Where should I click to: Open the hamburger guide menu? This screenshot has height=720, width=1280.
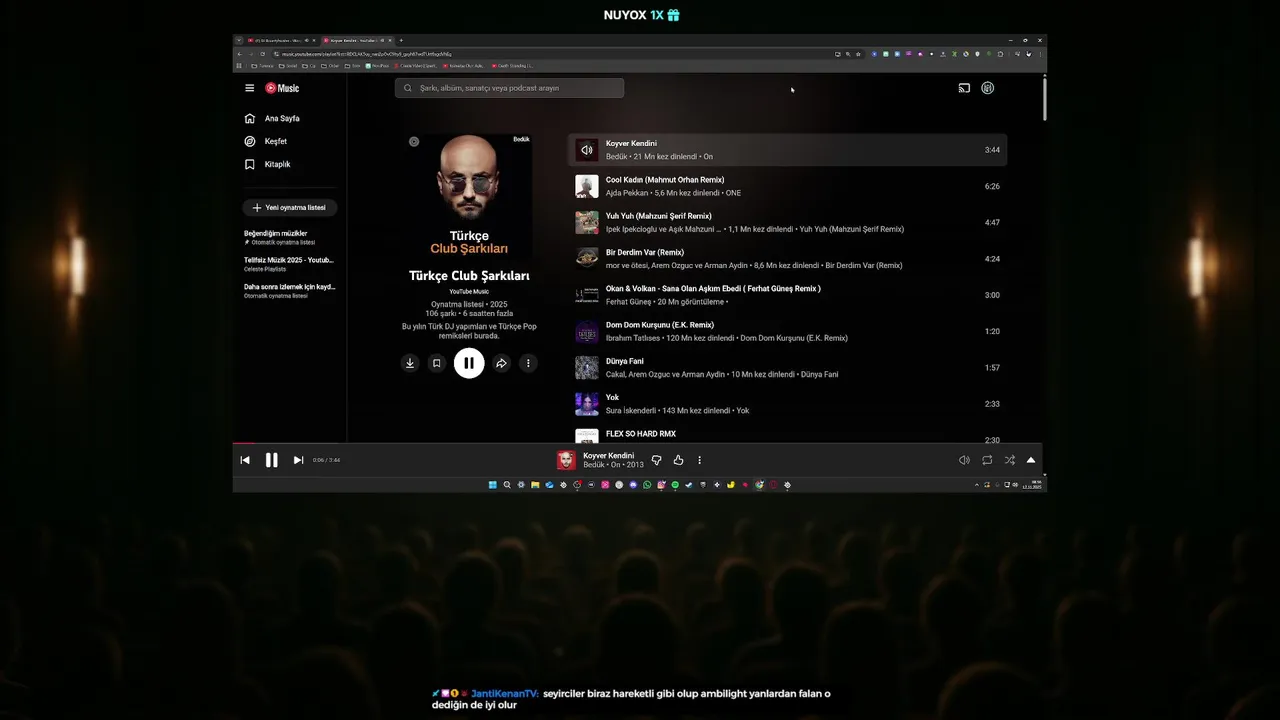pyautogui.click(x=249, y=88)
